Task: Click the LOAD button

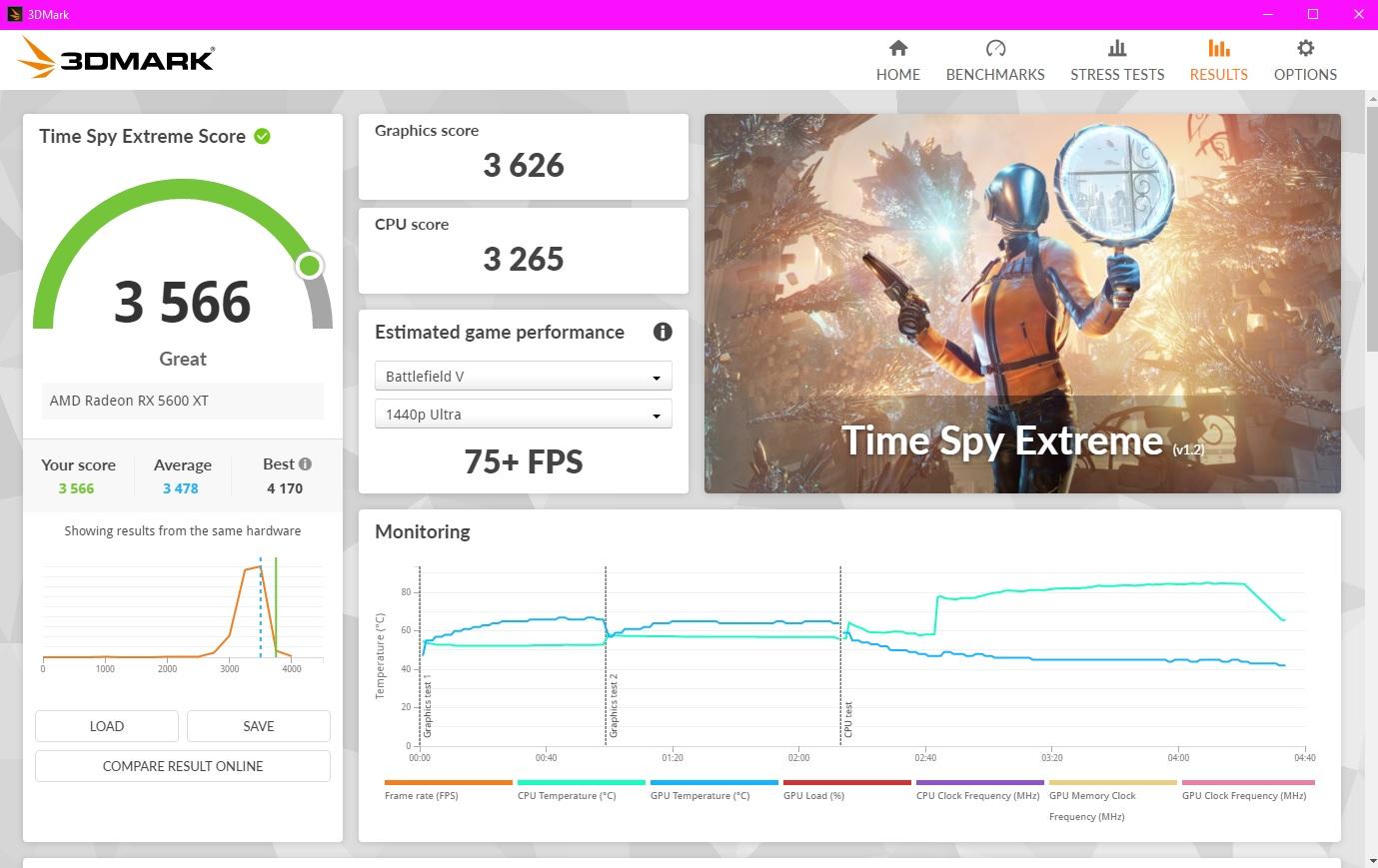Action: (107, 726)
